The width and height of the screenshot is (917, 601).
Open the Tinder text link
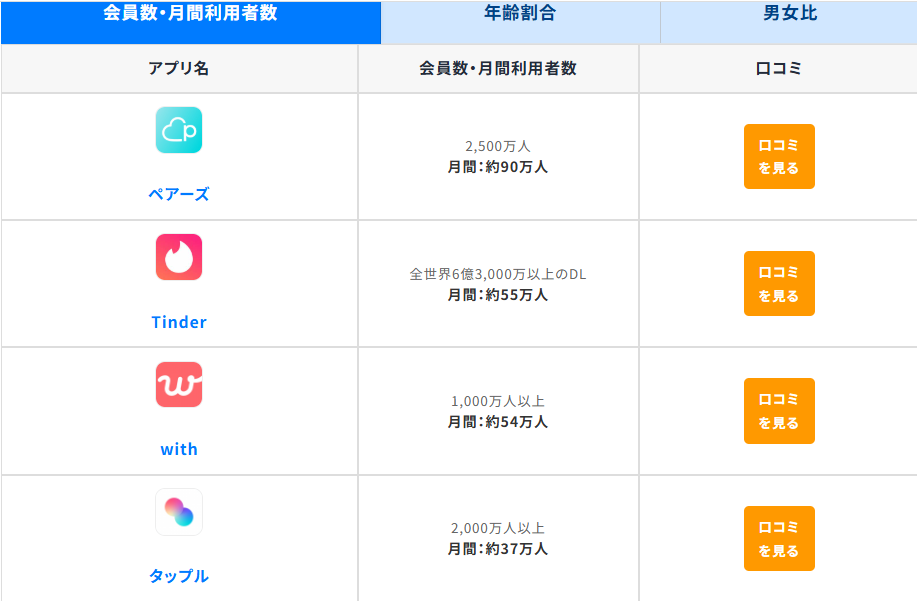click(179, 322)
